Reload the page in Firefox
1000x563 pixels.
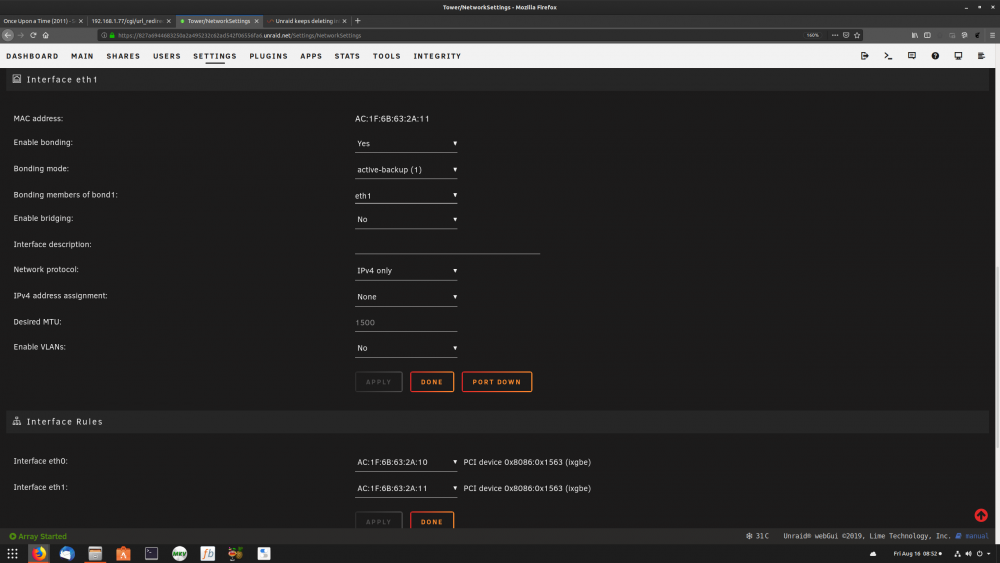coord(33,35)
